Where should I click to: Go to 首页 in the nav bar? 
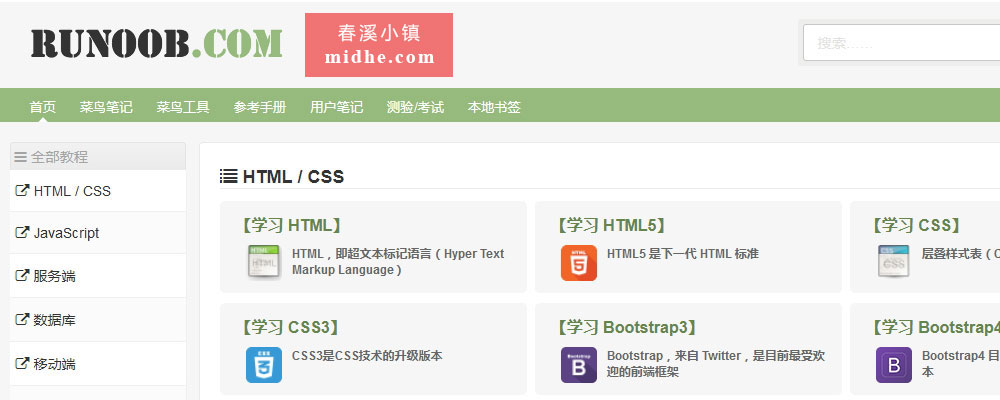(43, 107)
